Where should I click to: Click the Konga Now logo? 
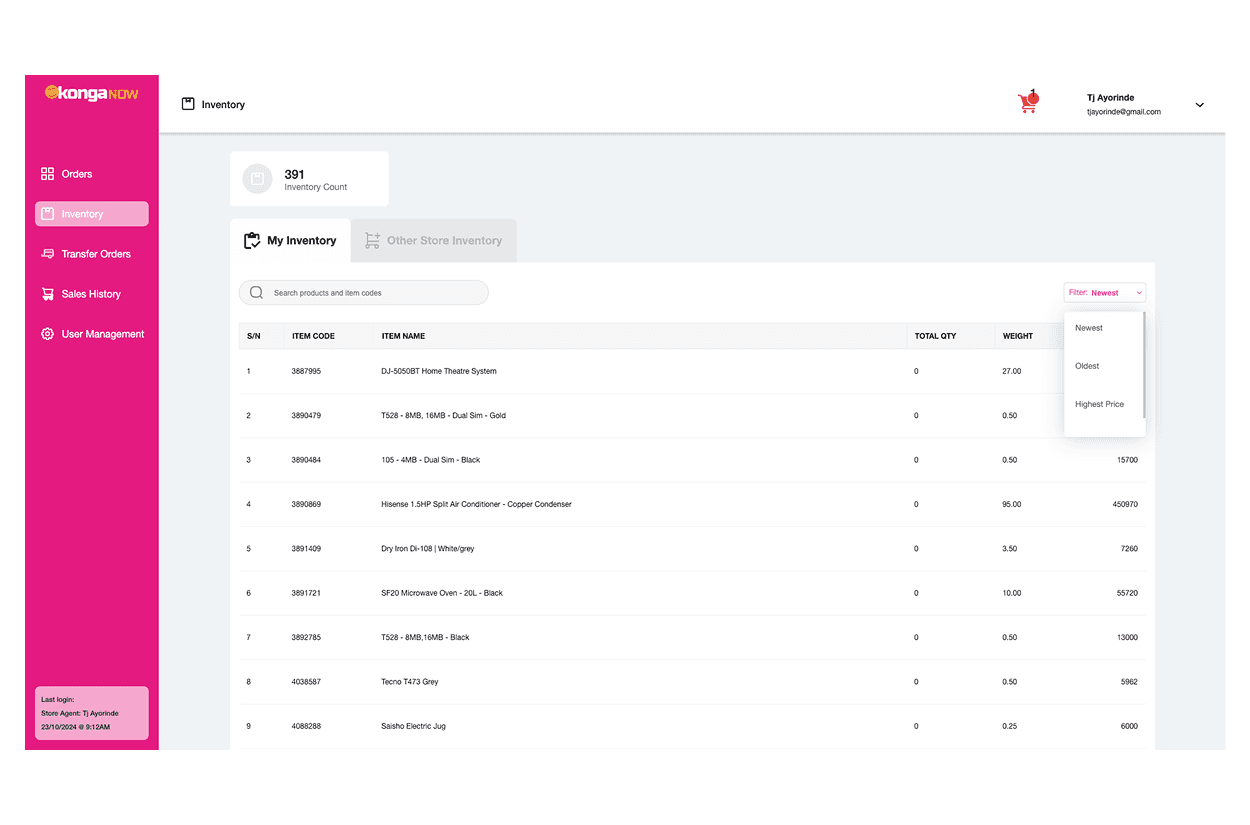point(92,93)
